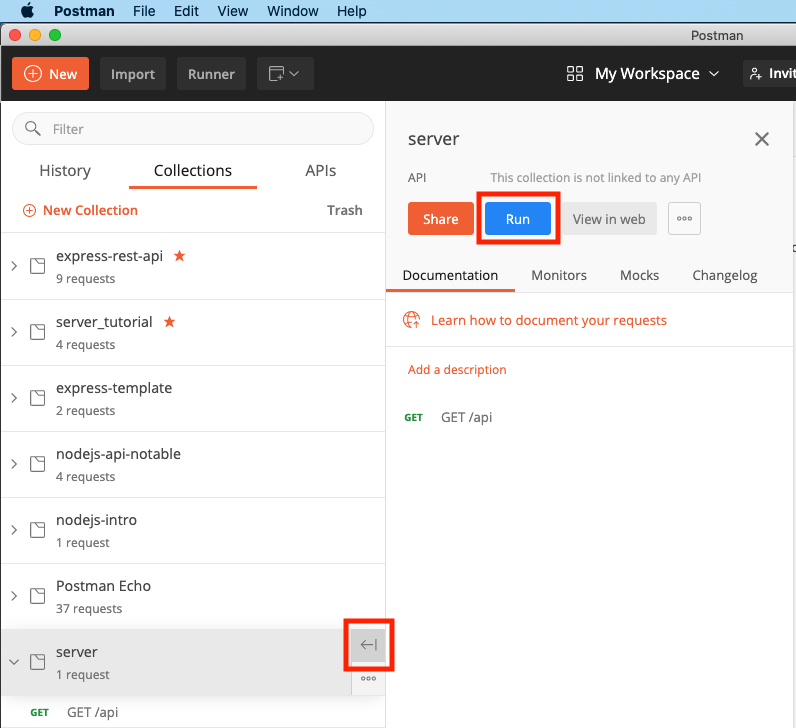Open the server collection options dots
This screenshot has height=728, width=796.
[x=369, y=678]
